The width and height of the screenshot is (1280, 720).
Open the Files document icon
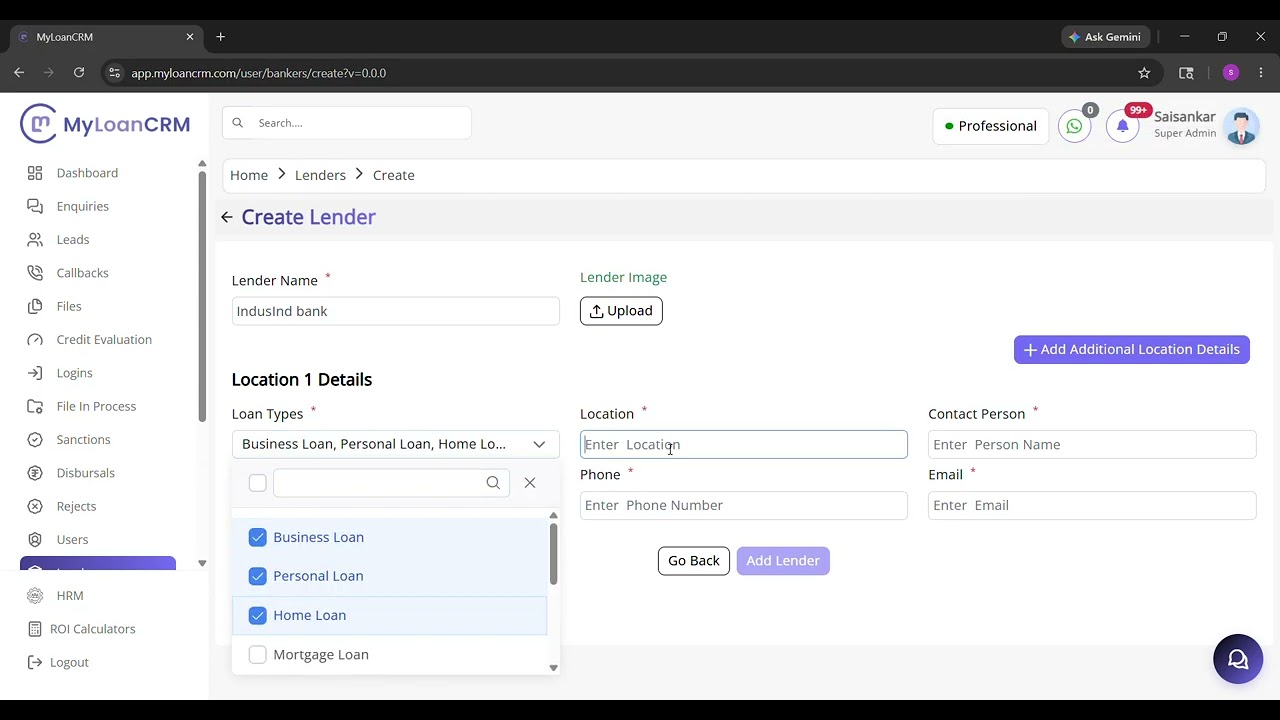35,306
